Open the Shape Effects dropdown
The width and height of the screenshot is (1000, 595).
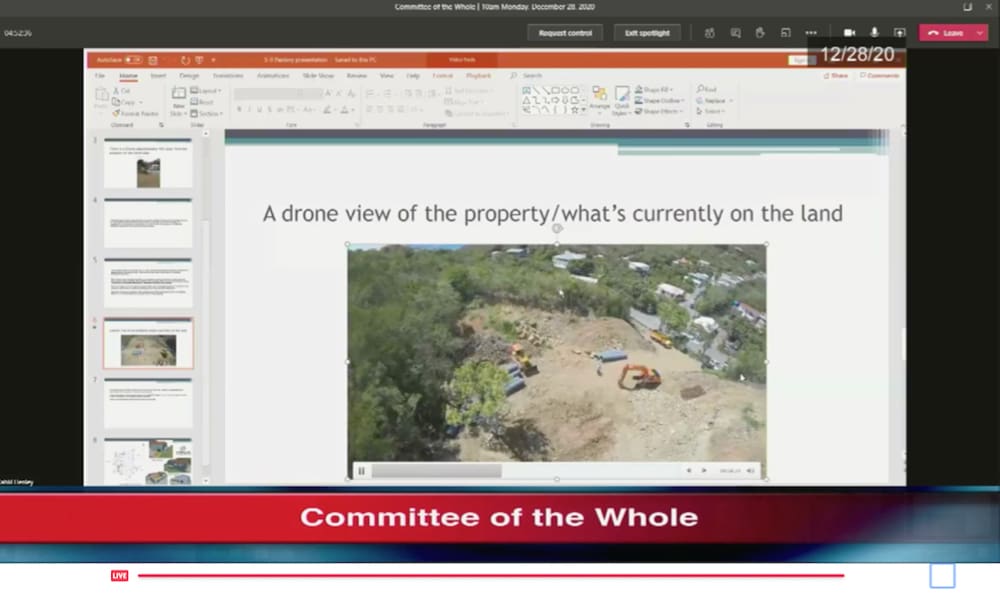tap(659, 111)
